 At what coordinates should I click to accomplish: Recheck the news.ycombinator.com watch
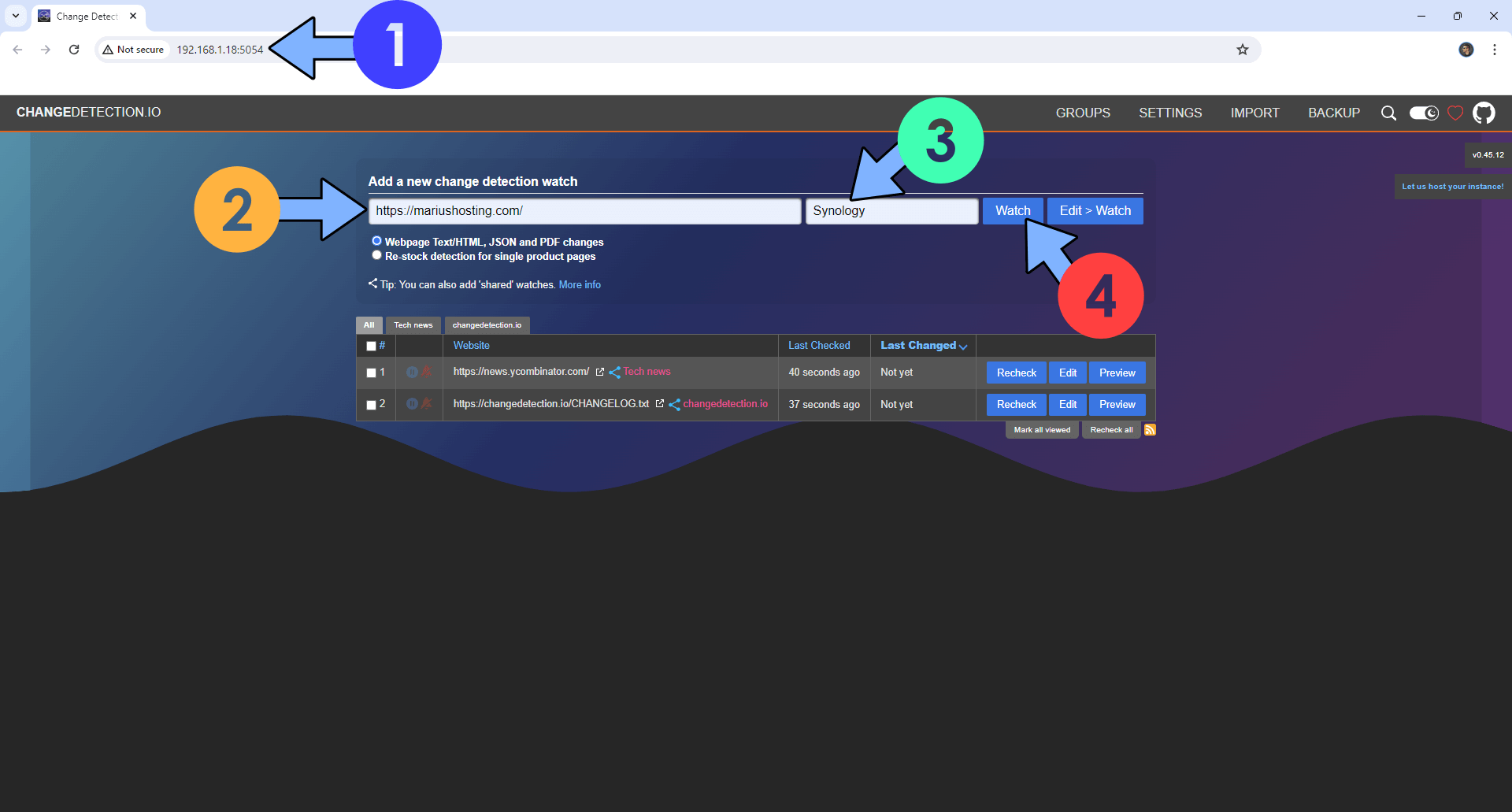point(1016,373)
